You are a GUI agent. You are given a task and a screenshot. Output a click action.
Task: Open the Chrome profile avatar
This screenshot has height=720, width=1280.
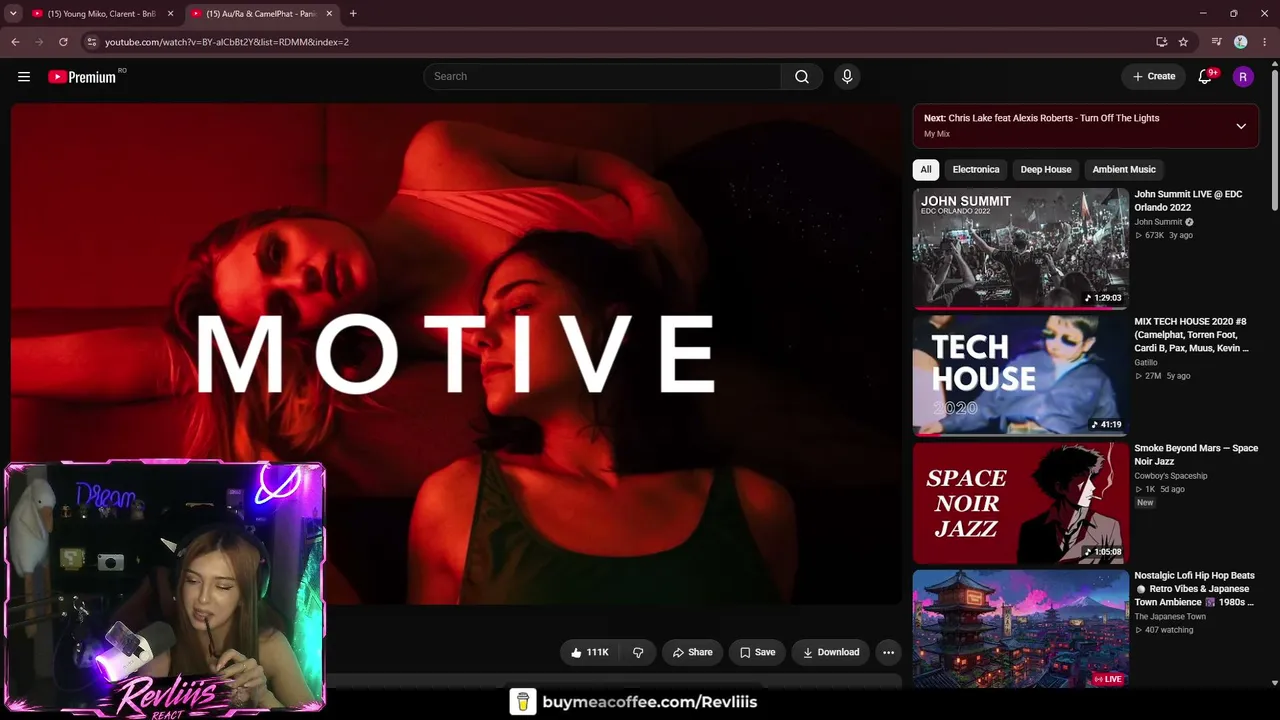tap(1241, 42)
